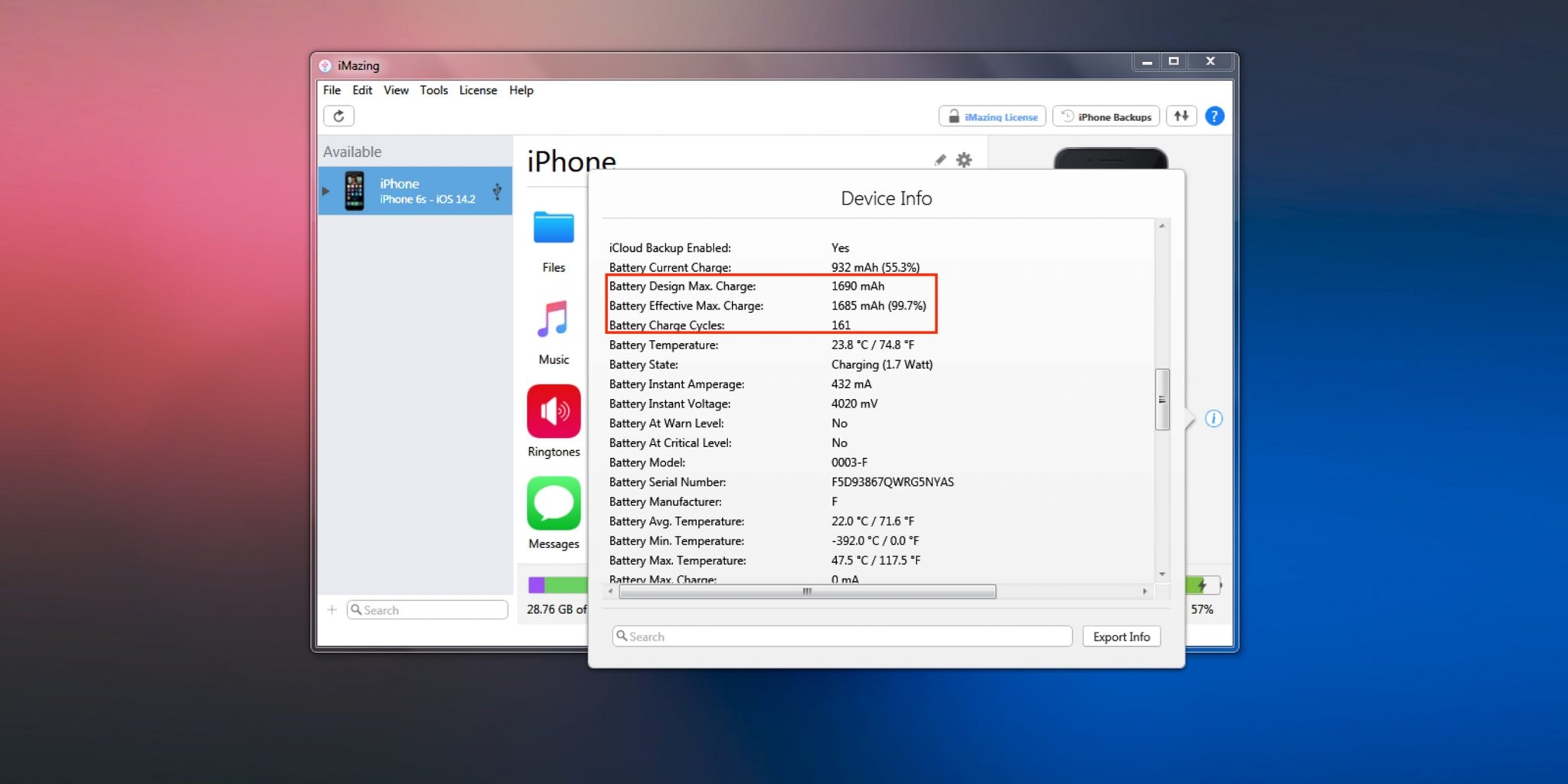Viewport: 1568px width, 784px height.
Task: Click the green segment of storage bar
Action: click(566, 585)
